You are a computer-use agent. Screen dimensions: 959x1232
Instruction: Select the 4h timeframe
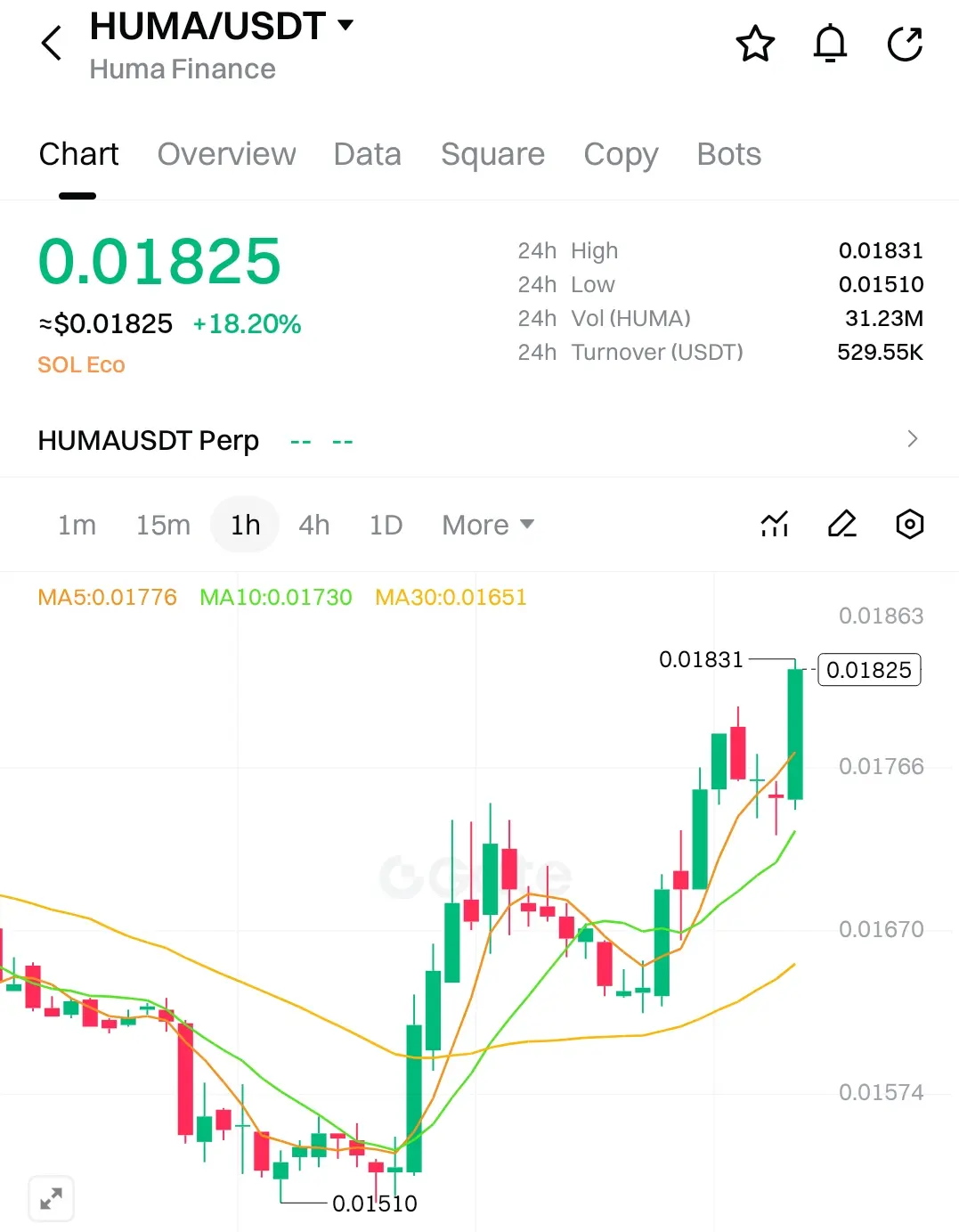pos(313,525)
